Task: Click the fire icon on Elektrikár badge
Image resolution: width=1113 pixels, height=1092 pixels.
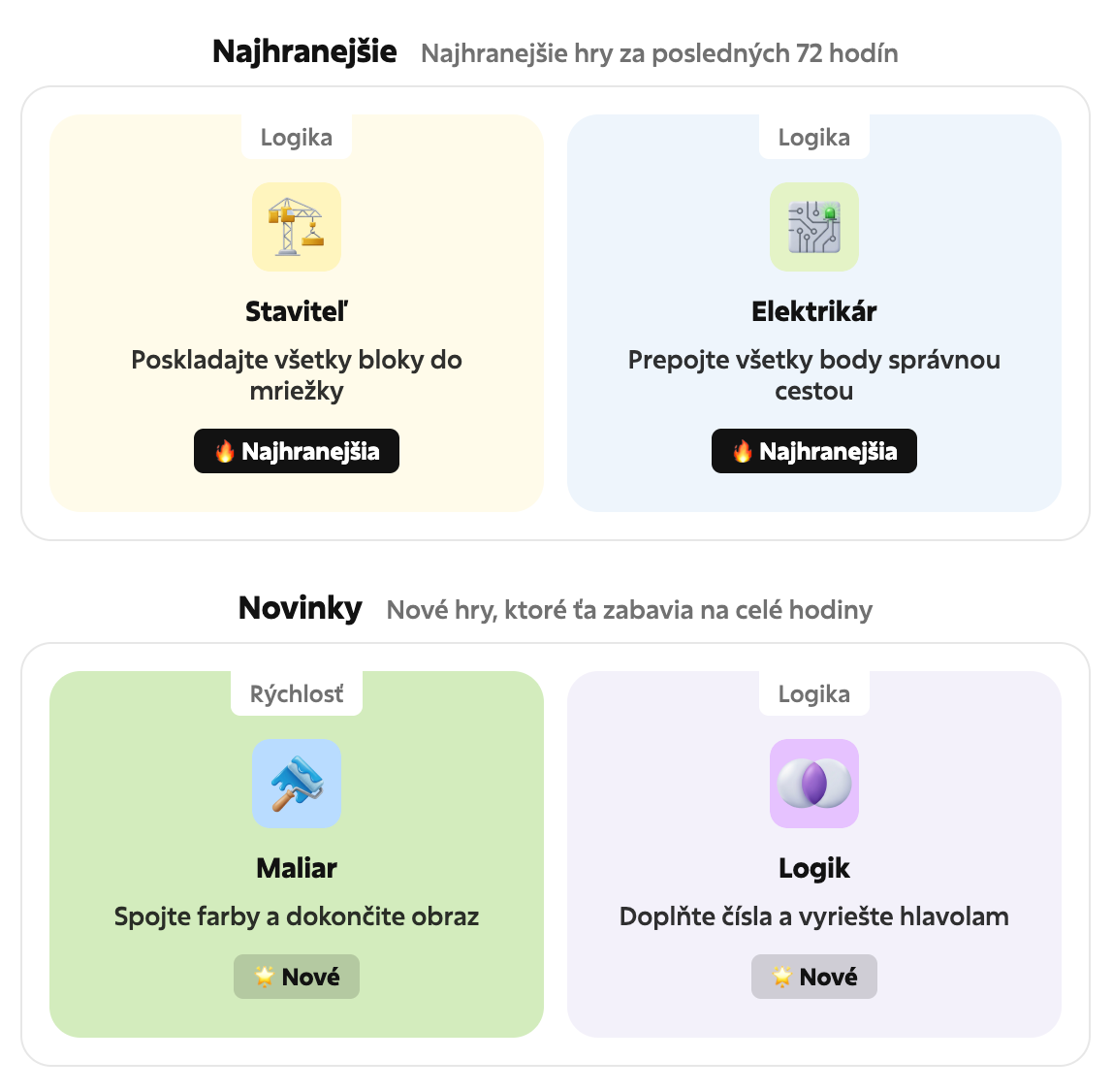Action: pos(743,451)
